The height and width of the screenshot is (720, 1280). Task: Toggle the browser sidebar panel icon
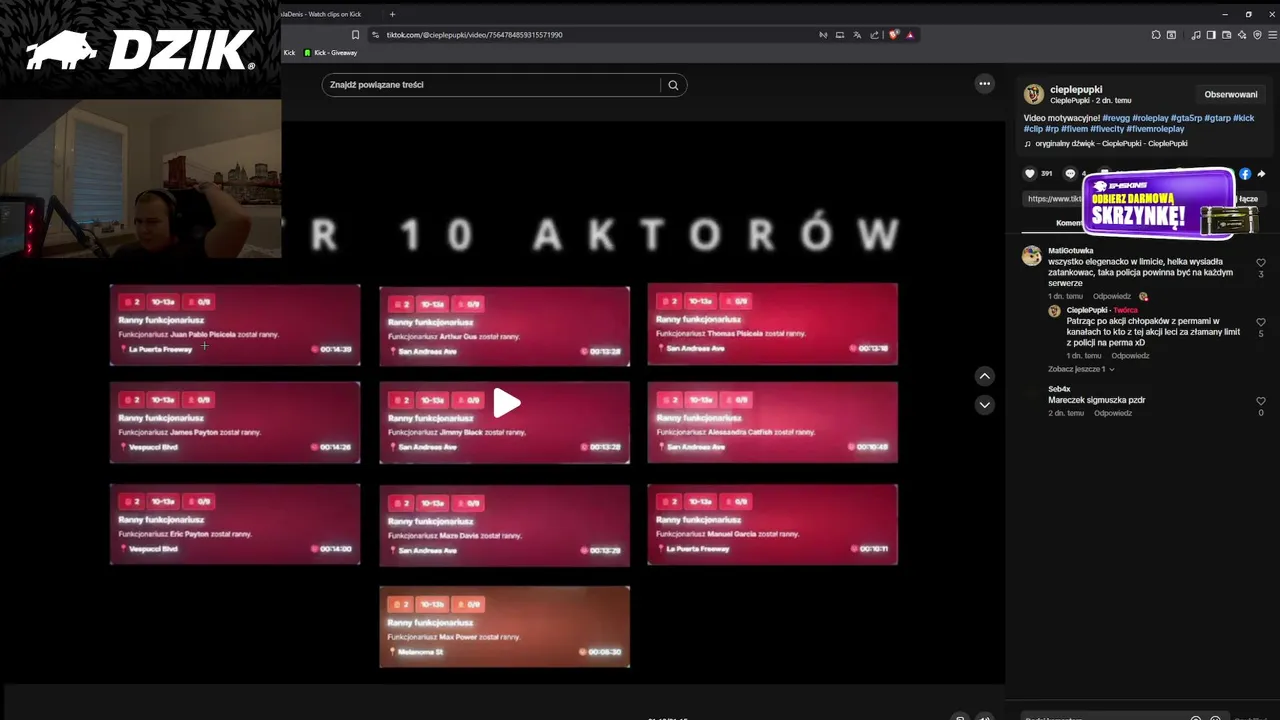tap(1211, 34)
